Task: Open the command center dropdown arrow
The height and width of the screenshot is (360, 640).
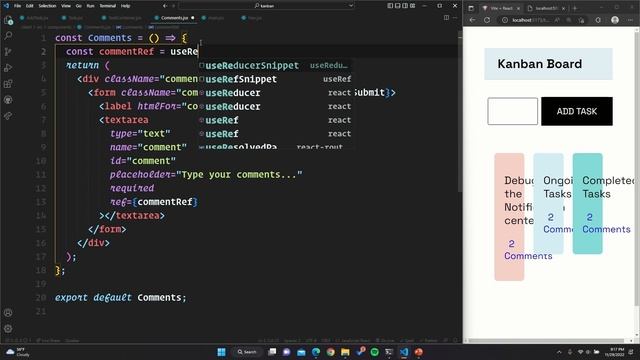Action: pos(350,6)
